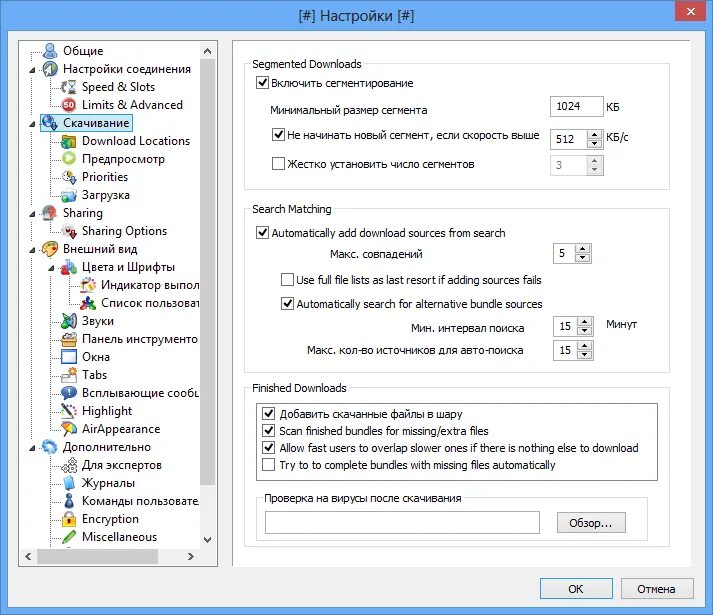
Task: Click the Предпросмотр green circle icon
Action: click(69, 159)
